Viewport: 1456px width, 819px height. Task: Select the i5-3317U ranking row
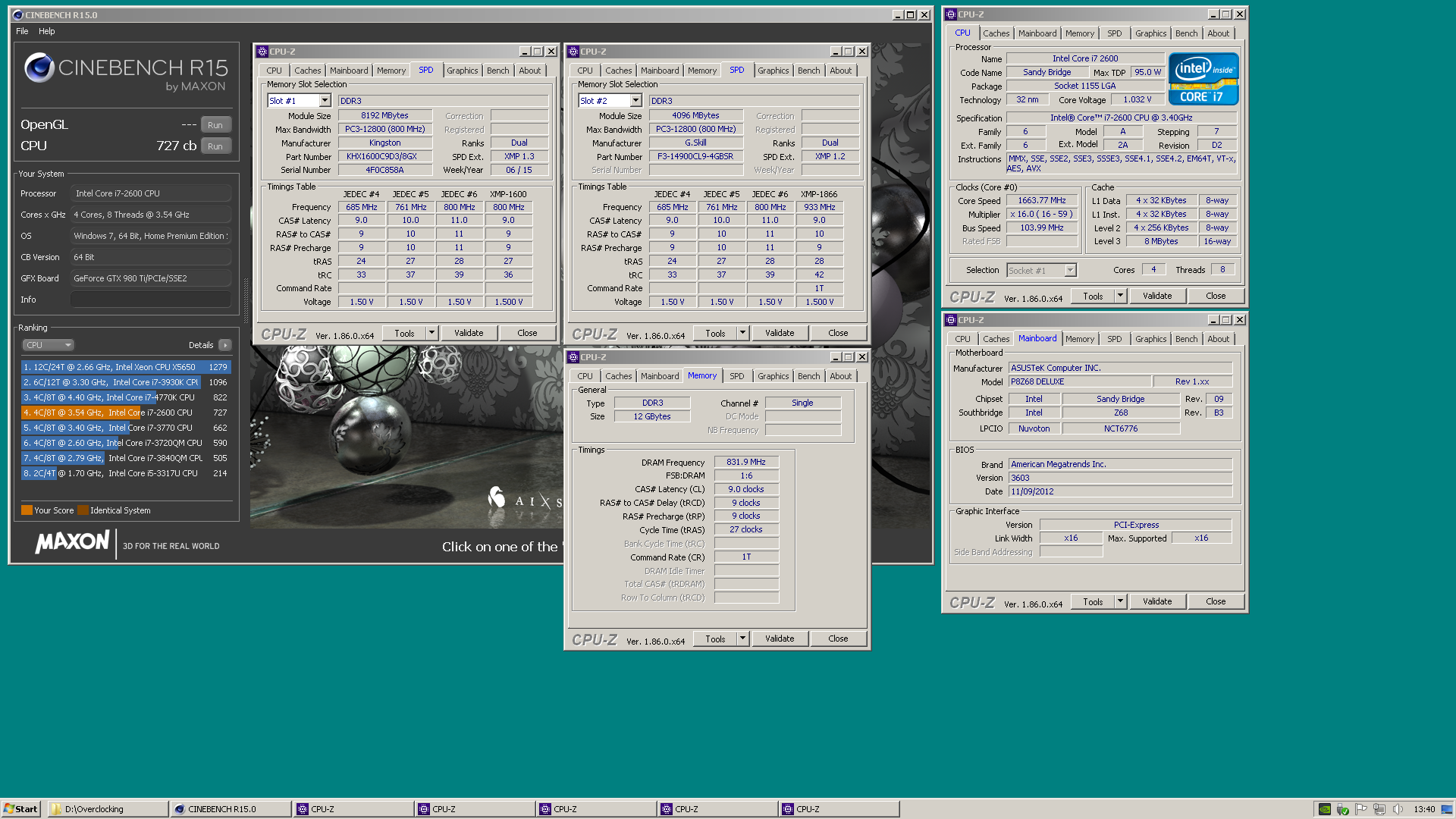click(x=126, y=473)
